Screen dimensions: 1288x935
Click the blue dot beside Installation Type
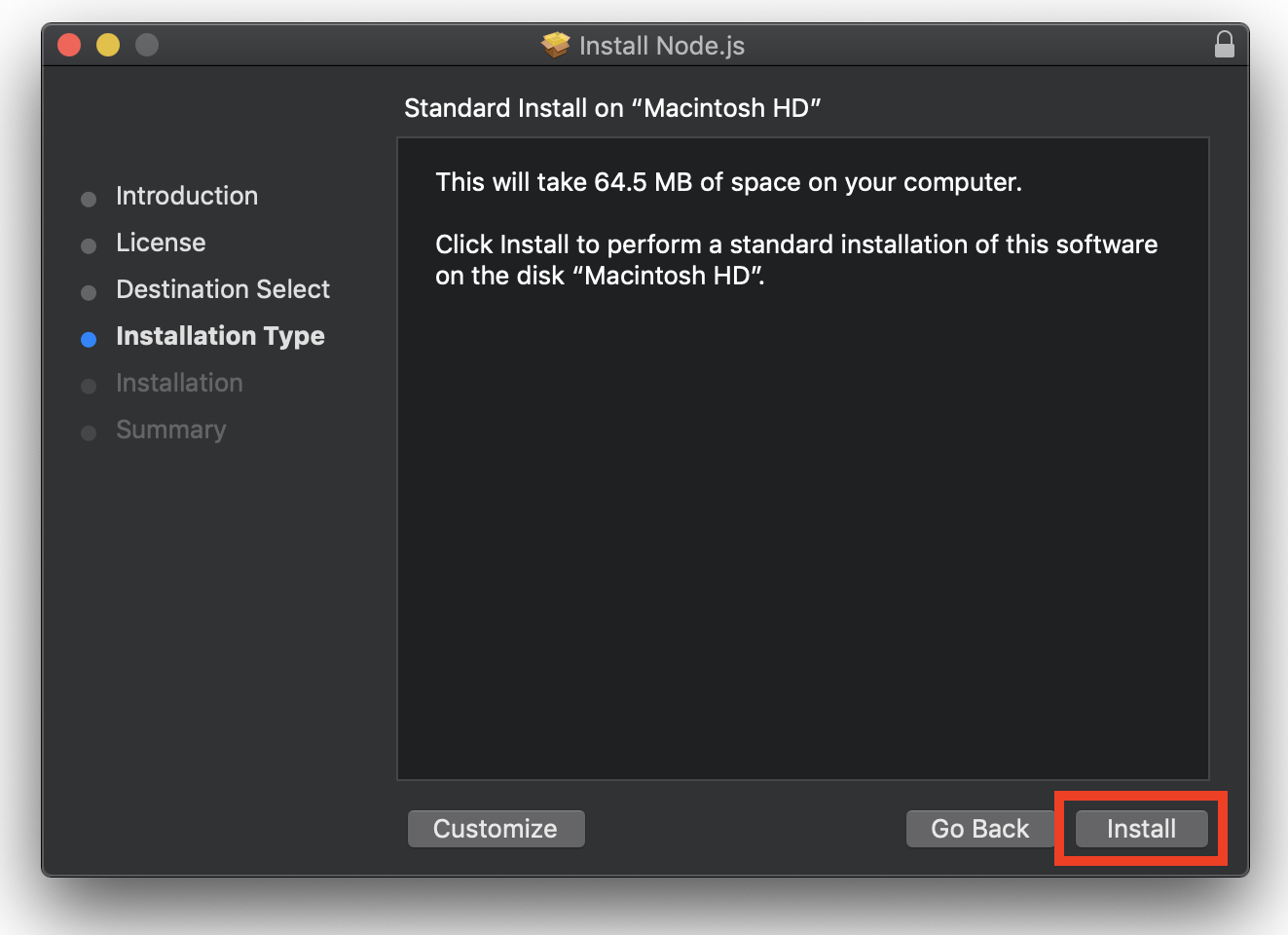click(x=89, y=339)
